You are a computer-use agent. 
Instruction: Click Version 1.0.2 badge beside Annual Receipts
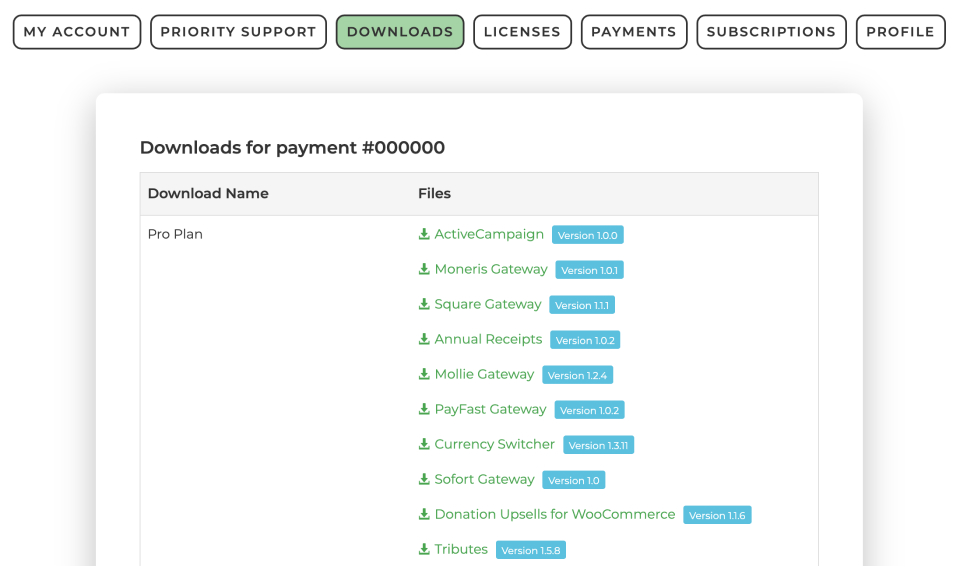click(585, 340)
